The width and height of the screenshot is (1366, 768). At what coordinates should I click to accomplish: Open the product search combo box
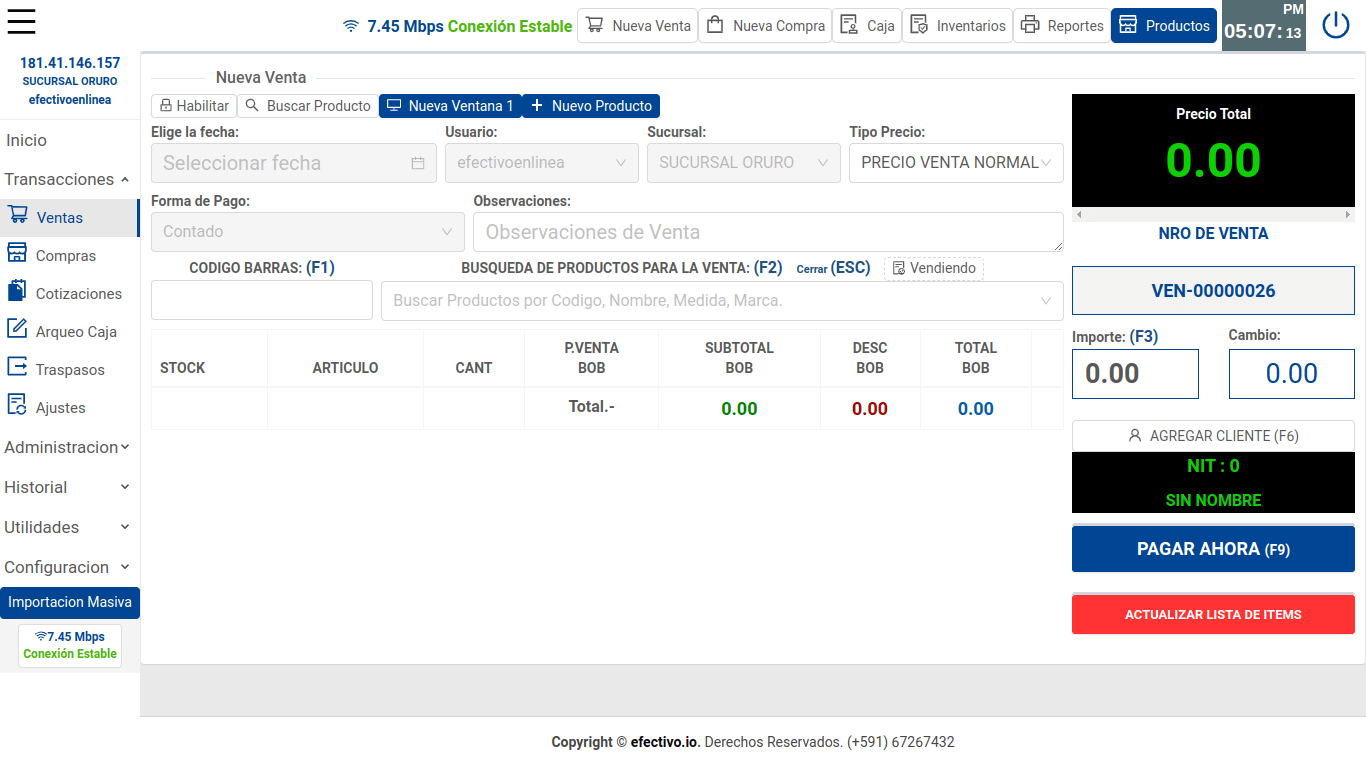(x=722, y=300)
